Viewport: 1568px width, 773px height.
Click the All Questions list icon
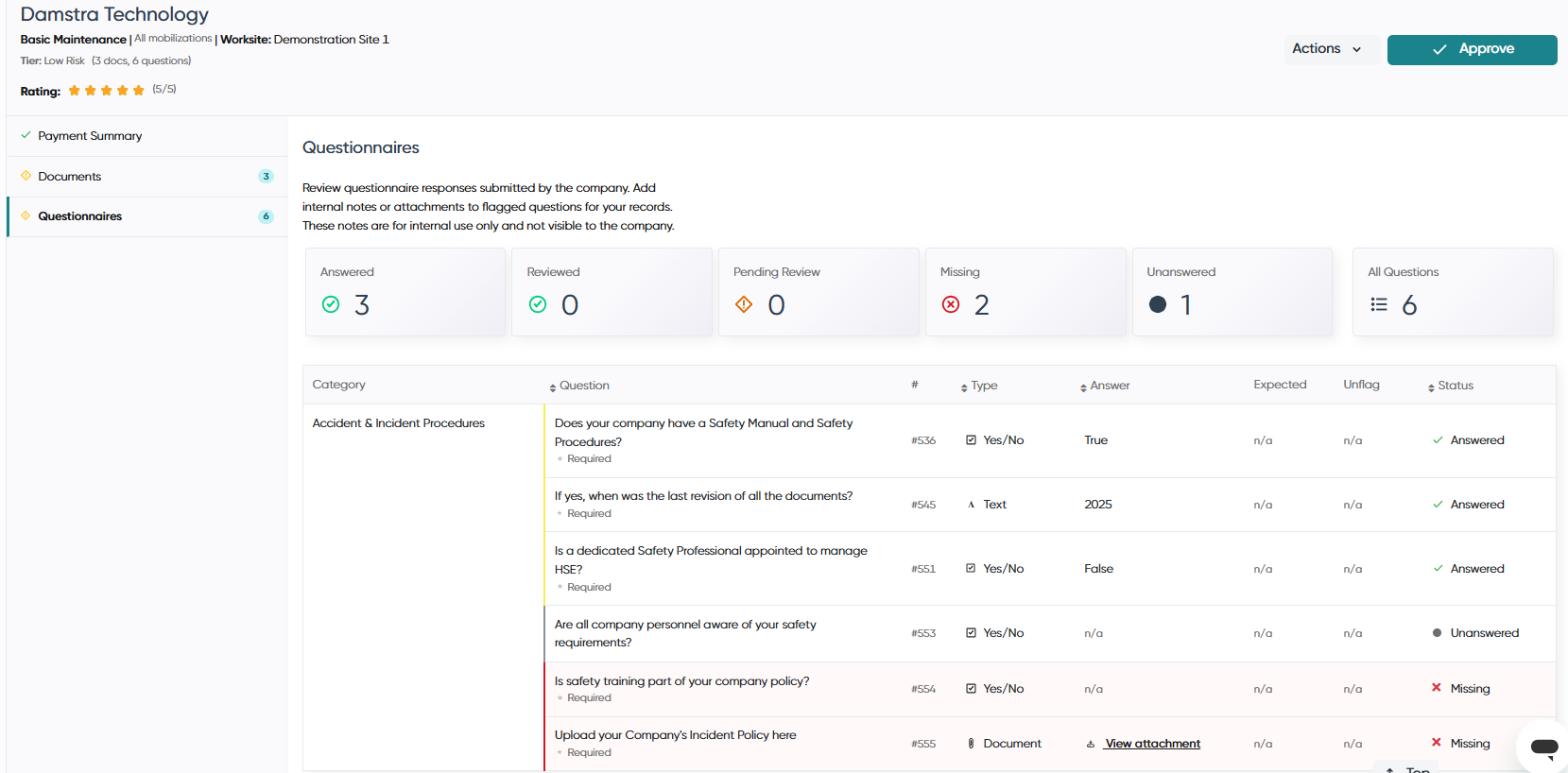point(1379,304)
